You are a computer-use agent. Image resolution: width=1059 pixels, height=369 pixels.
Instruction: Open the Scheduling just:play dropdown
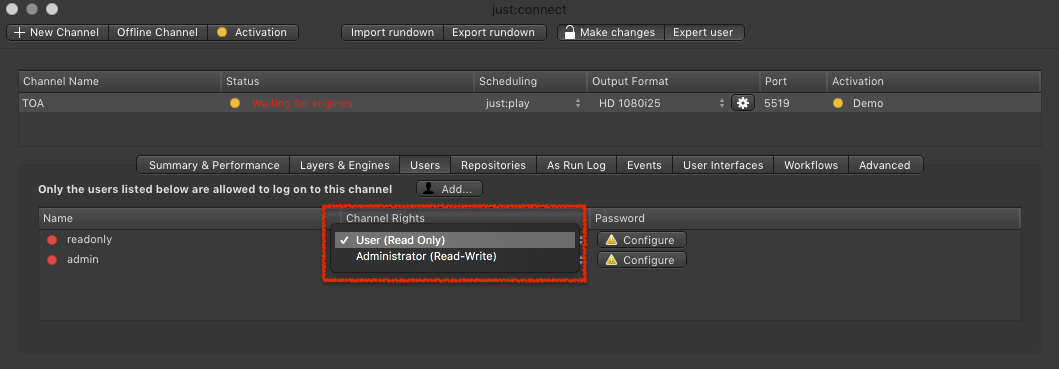(532, 103)
